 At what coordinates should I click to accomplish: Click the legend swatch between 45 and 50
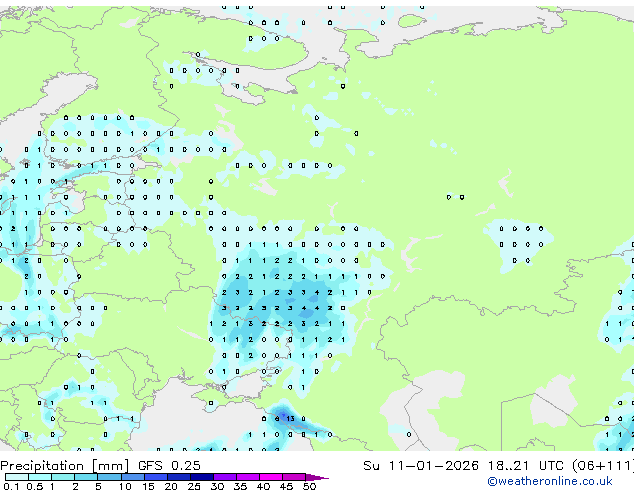pyautogui.click(x=294, y=477)
